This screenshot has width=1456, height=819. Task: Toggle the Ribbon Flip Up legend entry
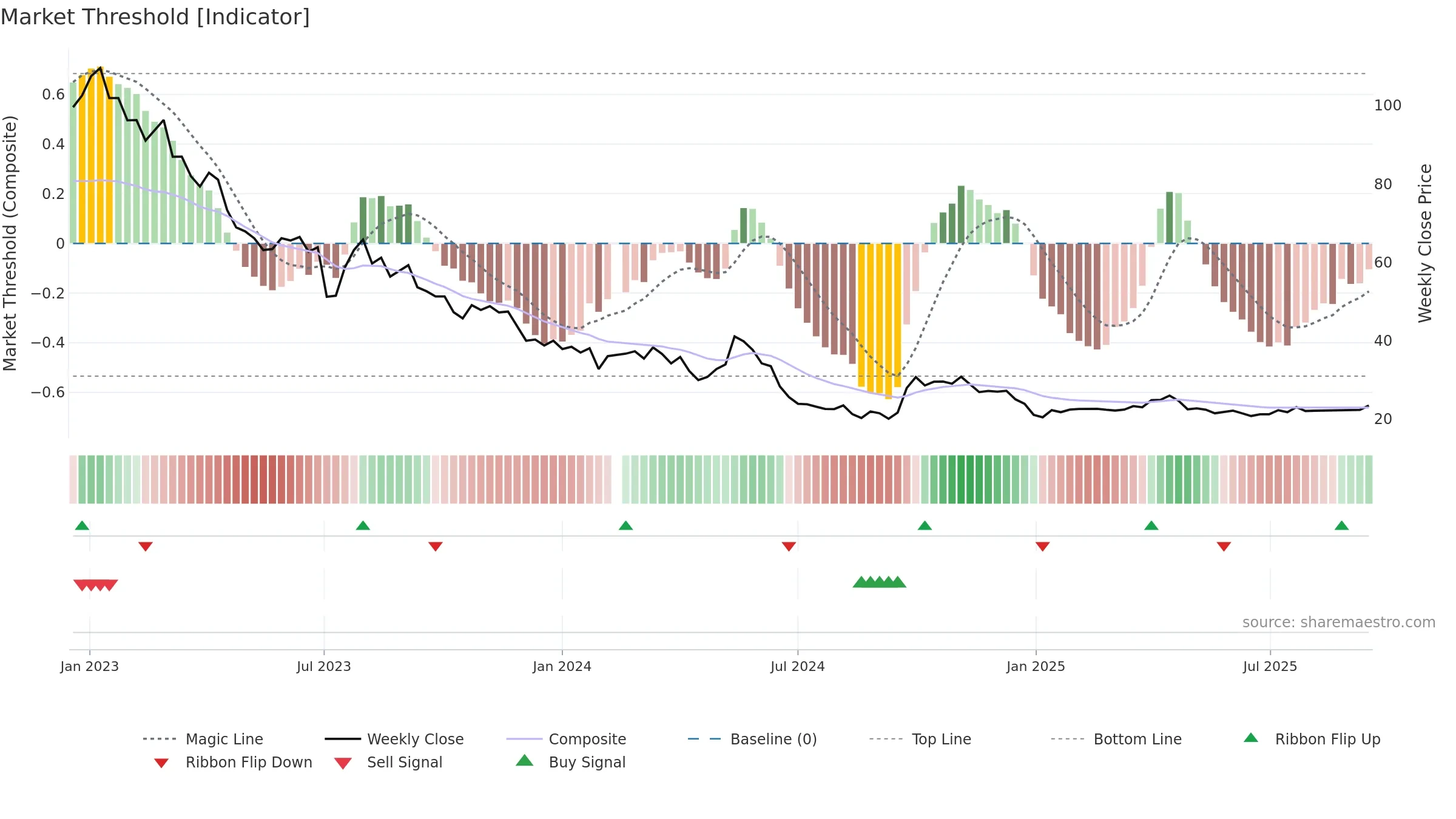1312,739
